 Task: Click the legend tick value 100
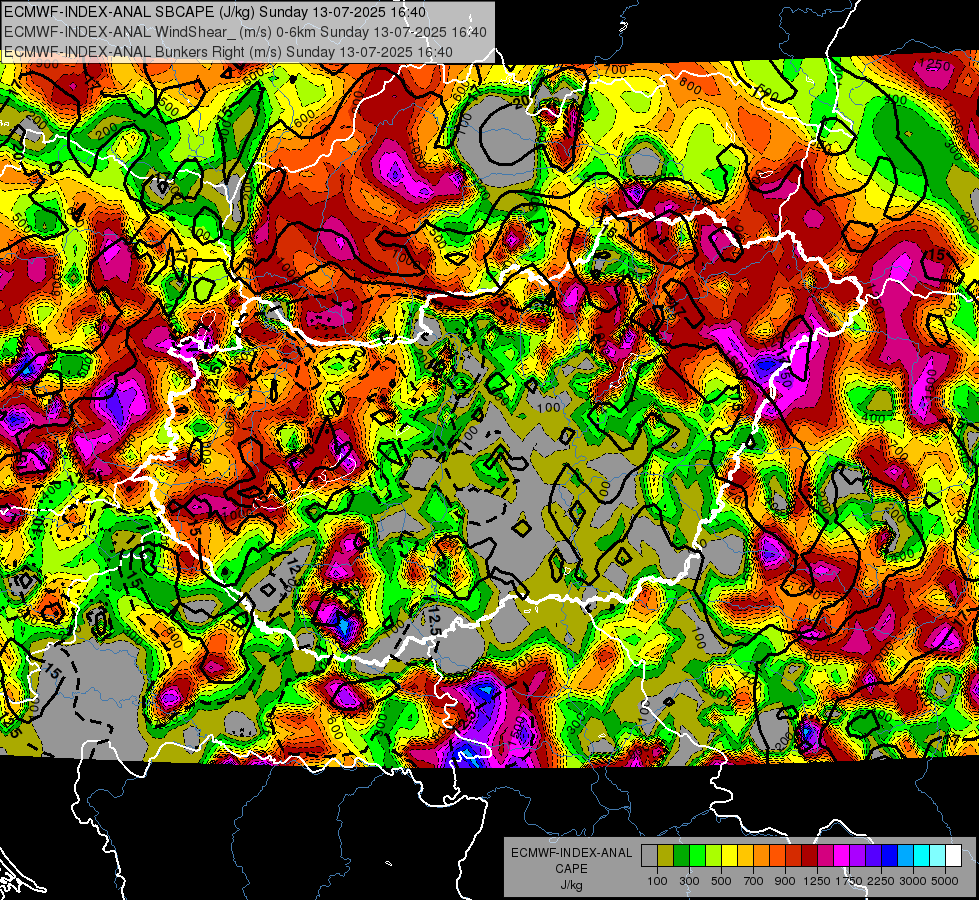click(x=657, y=881)
